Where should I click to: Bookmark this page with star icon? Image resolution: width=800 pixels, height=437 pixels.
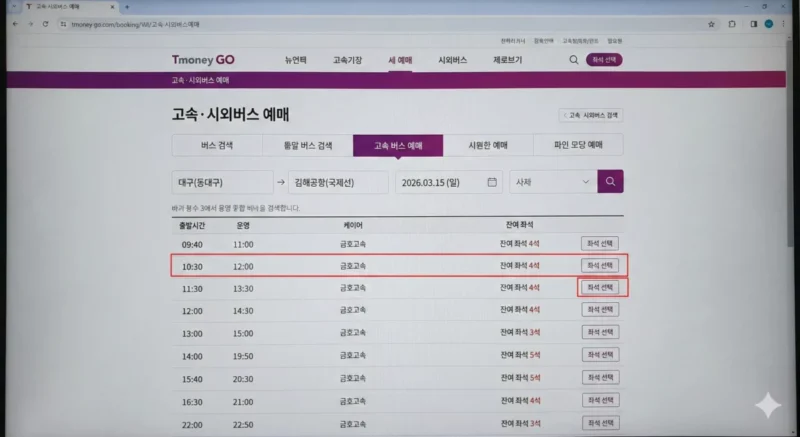[711, 24]
